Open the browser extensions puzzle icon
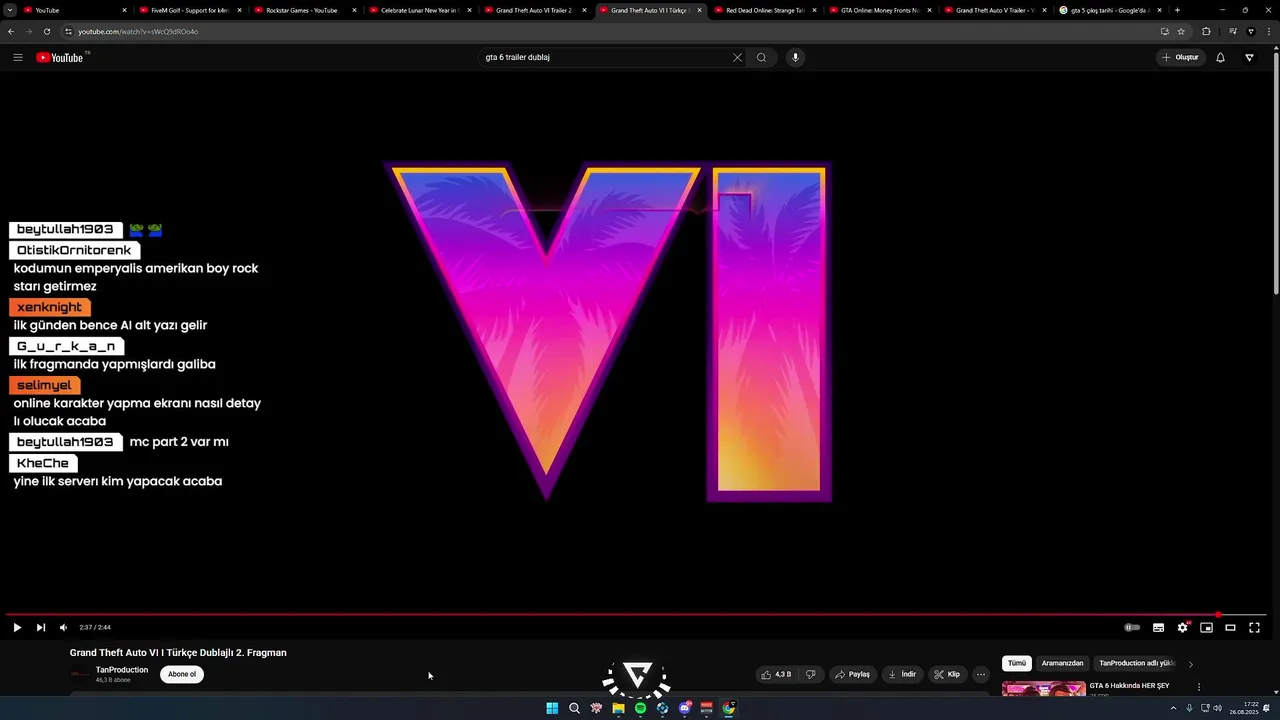Viewport: 1280px width, 720px height. (1206, 31)
